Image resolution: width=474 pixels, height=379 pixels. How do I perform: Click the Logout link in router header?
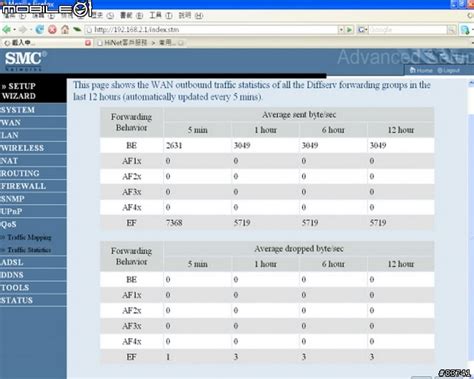(x=448, y=70)
